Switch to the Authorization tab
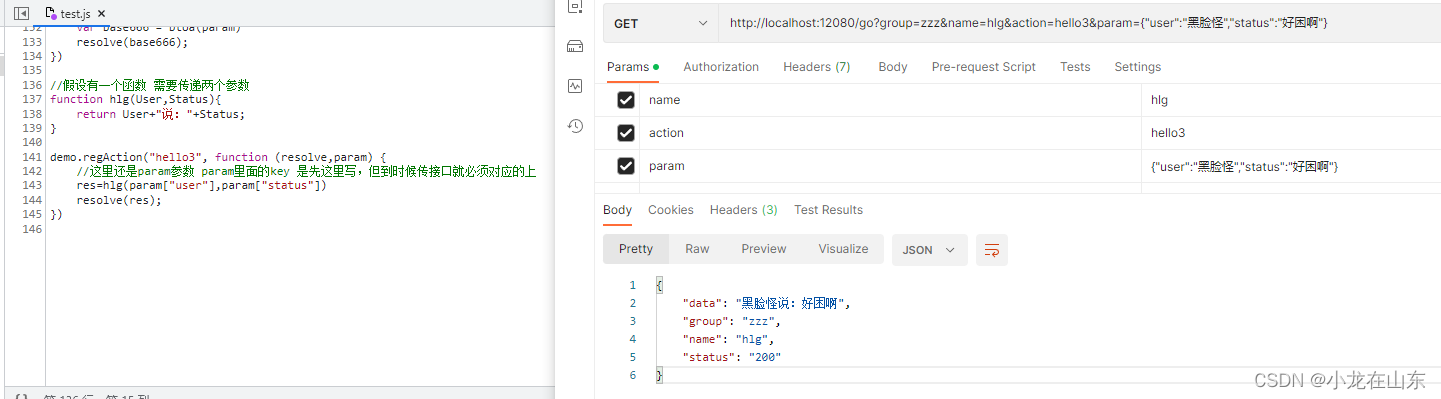This screenshot has width=1441, height=399. (721, 67)
